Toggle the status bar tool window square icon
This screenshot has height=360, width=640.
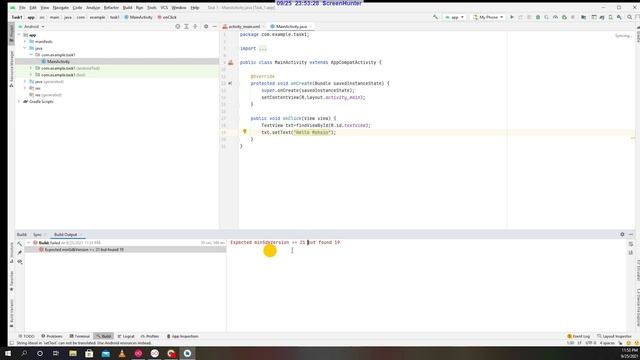click(x=11, y=343)
